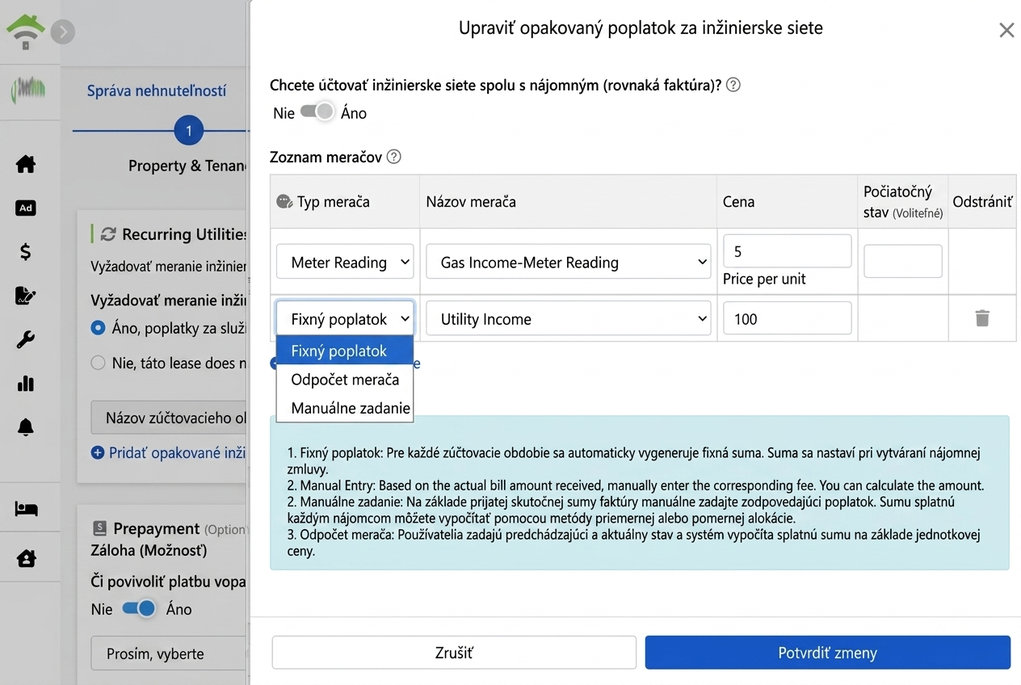The height and width of the screenshot is (685, 1021).
Task: Expand sidebar with the round arrow button
Action: pos(63,31)
